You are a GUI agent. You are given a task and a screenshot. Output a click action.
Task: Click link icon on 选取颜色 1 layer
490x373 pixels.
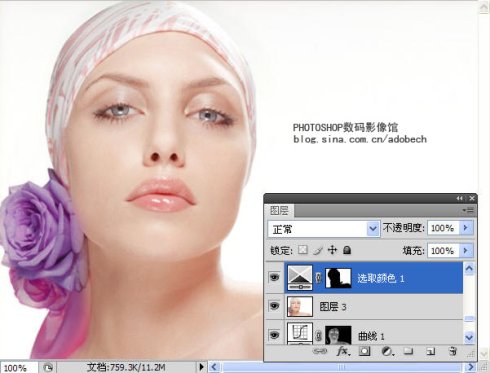point(318,278)
